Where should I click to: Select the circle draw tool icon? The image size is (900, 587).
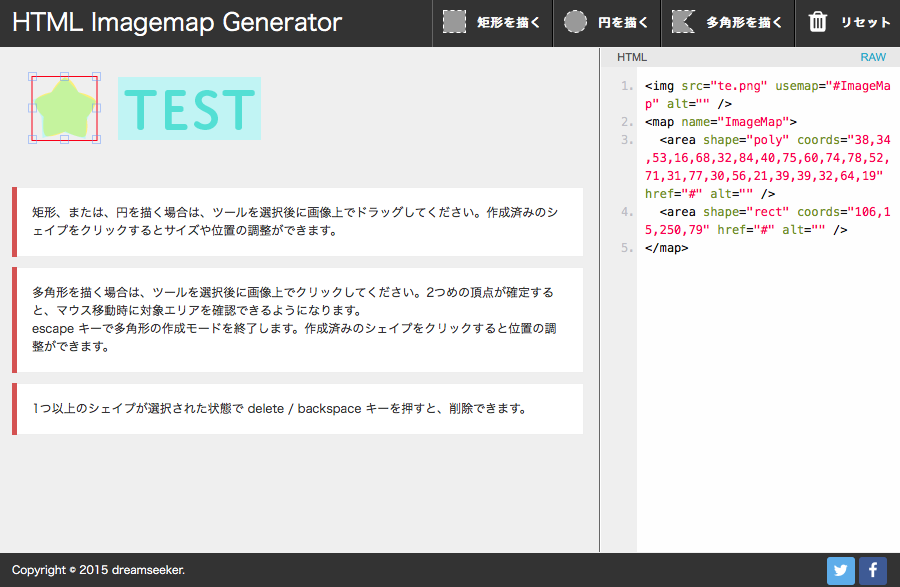pyautogui.click(x=575, y=22)
